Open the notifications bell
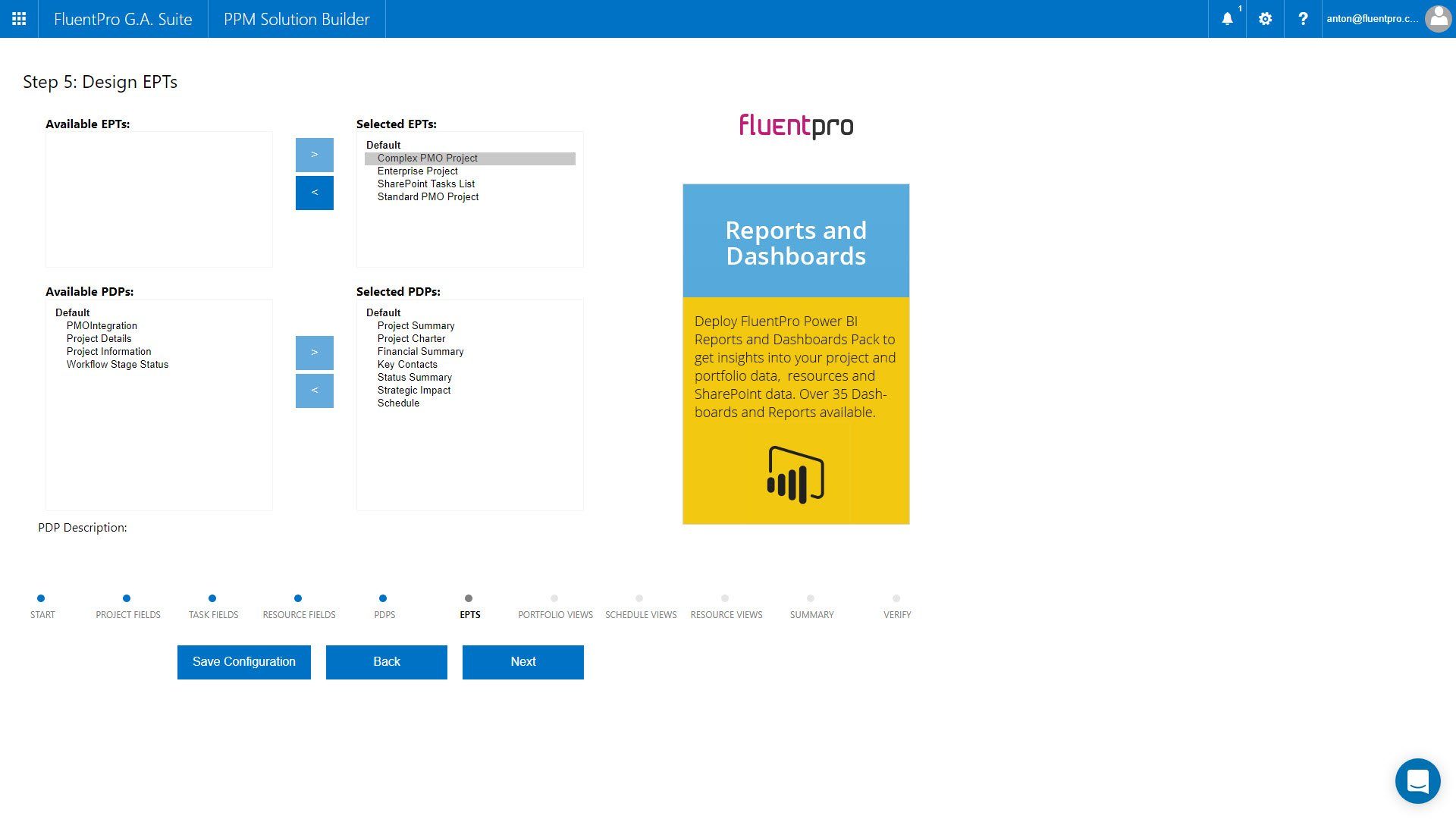Screen dimensions: 1456x819 (x=1227, y=19)
